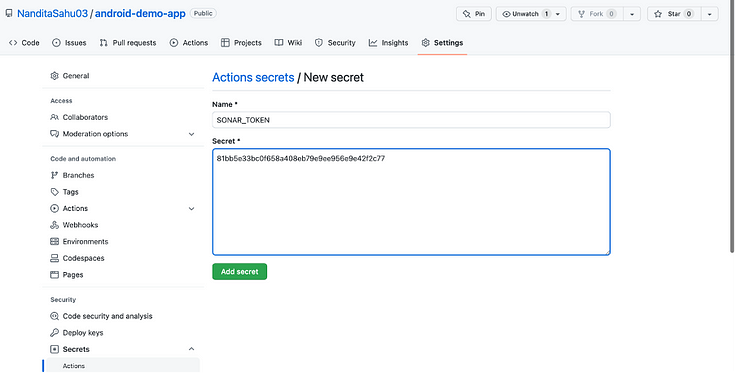This screenshot has height=373, width=736.
Task: Click the Issues circle icon
Action: [x=56, y=43]
